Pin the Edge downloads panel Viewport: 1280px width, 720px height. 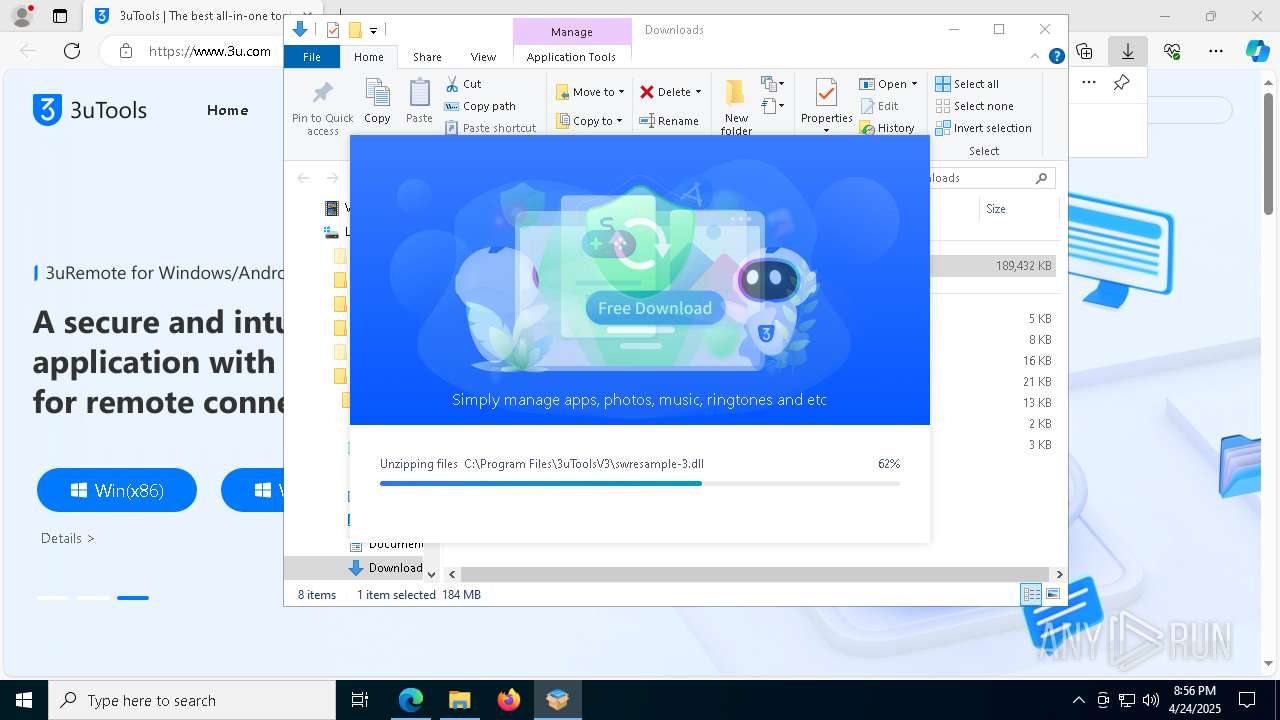[1121, 83]
